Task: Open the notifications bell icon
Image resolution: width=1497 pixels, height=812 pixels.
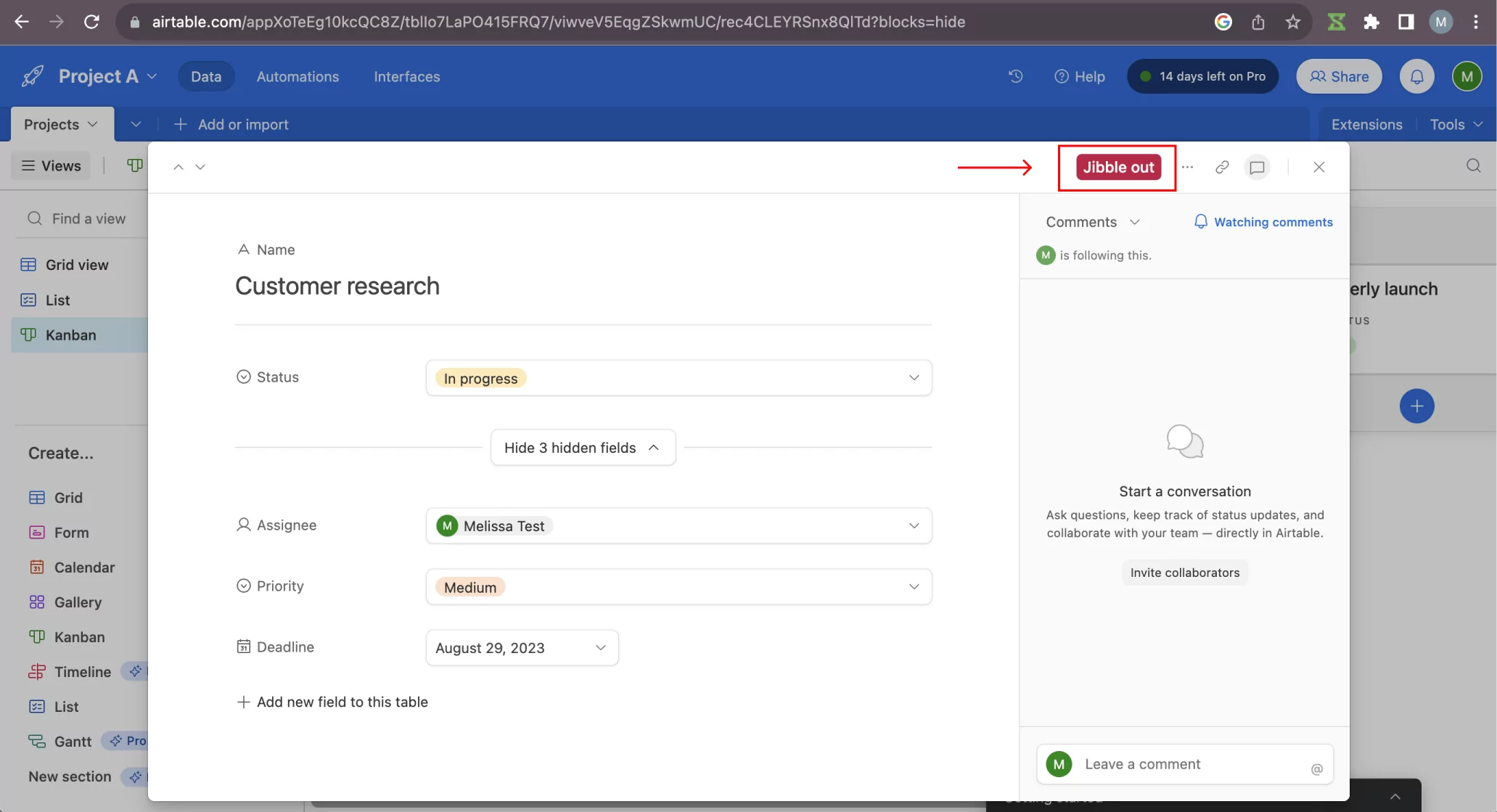Action: (1416, 76)
